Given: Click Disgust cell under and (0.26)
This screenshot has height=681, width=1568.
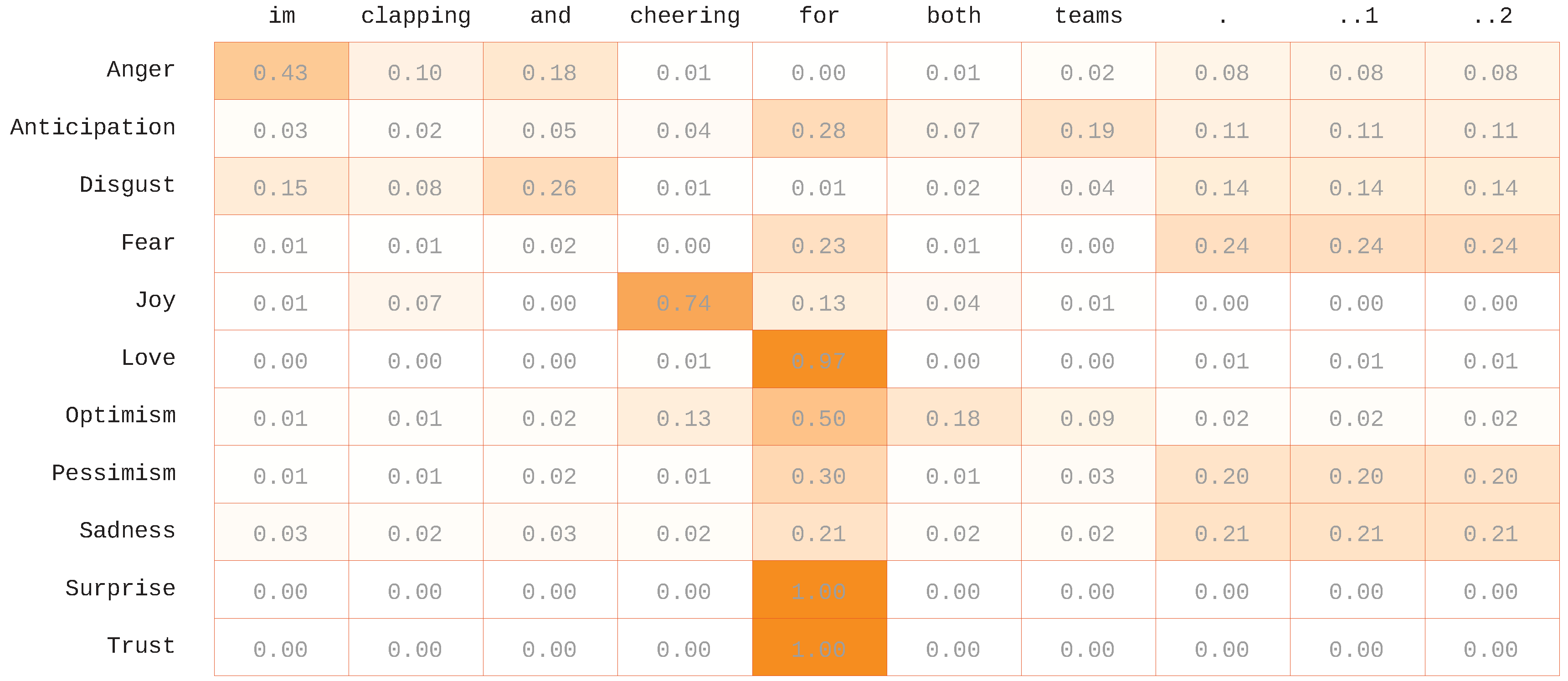Looking at the screenshot, I should click(x=550, y=186).
